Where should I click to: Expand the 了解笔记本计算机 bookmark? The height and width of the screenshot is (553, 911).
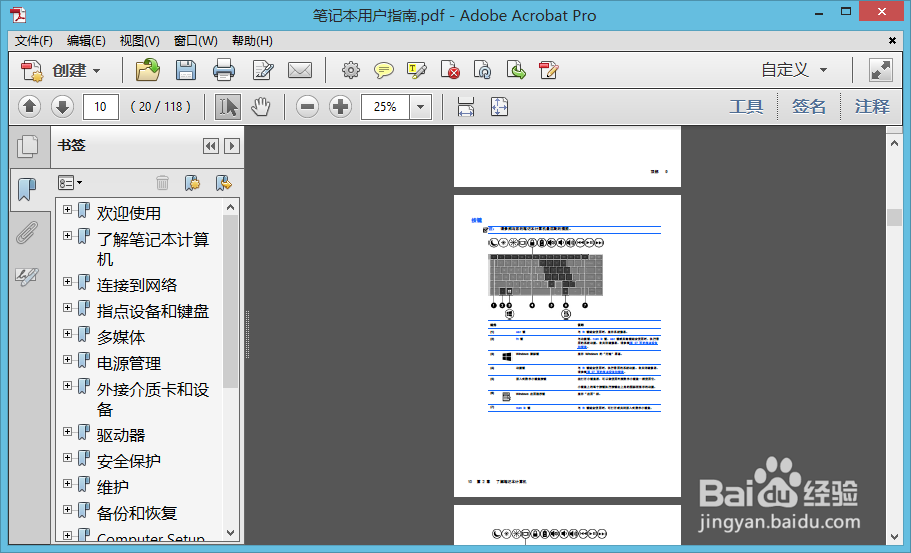click(x=67, y=235)
